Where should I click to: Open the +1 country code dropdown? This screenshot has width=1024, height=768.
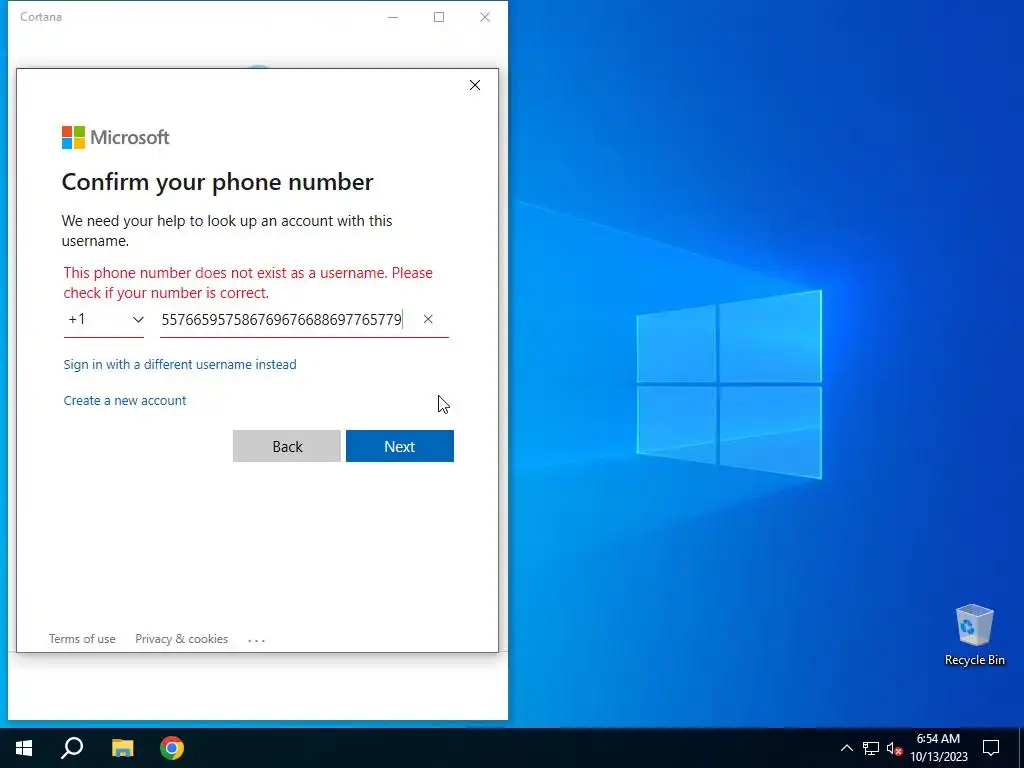click(x=104, y=319)
